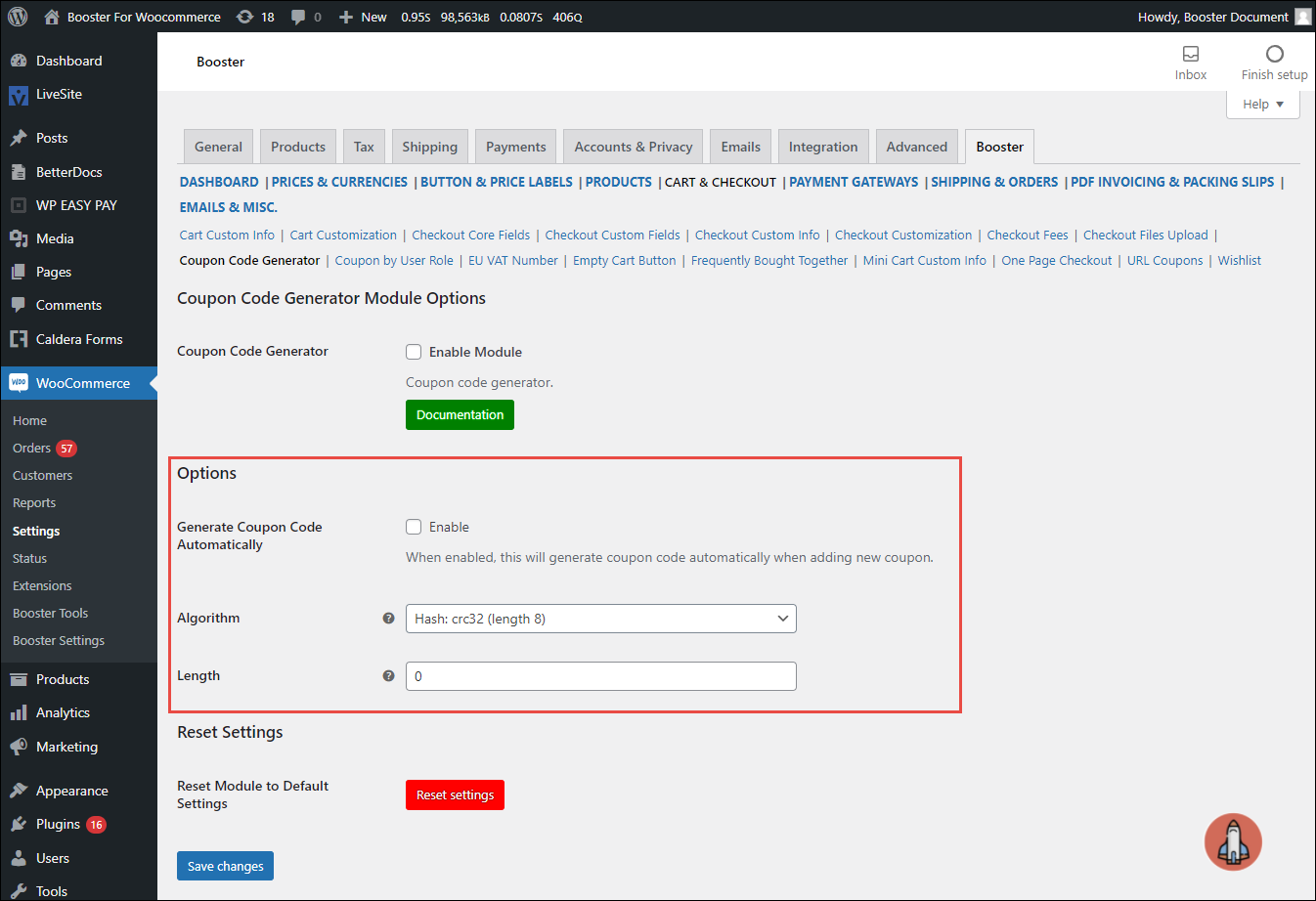Click the Tools wrench icon
The height and width of the screenshot is (901, 1316).
[x=19, y=891]
